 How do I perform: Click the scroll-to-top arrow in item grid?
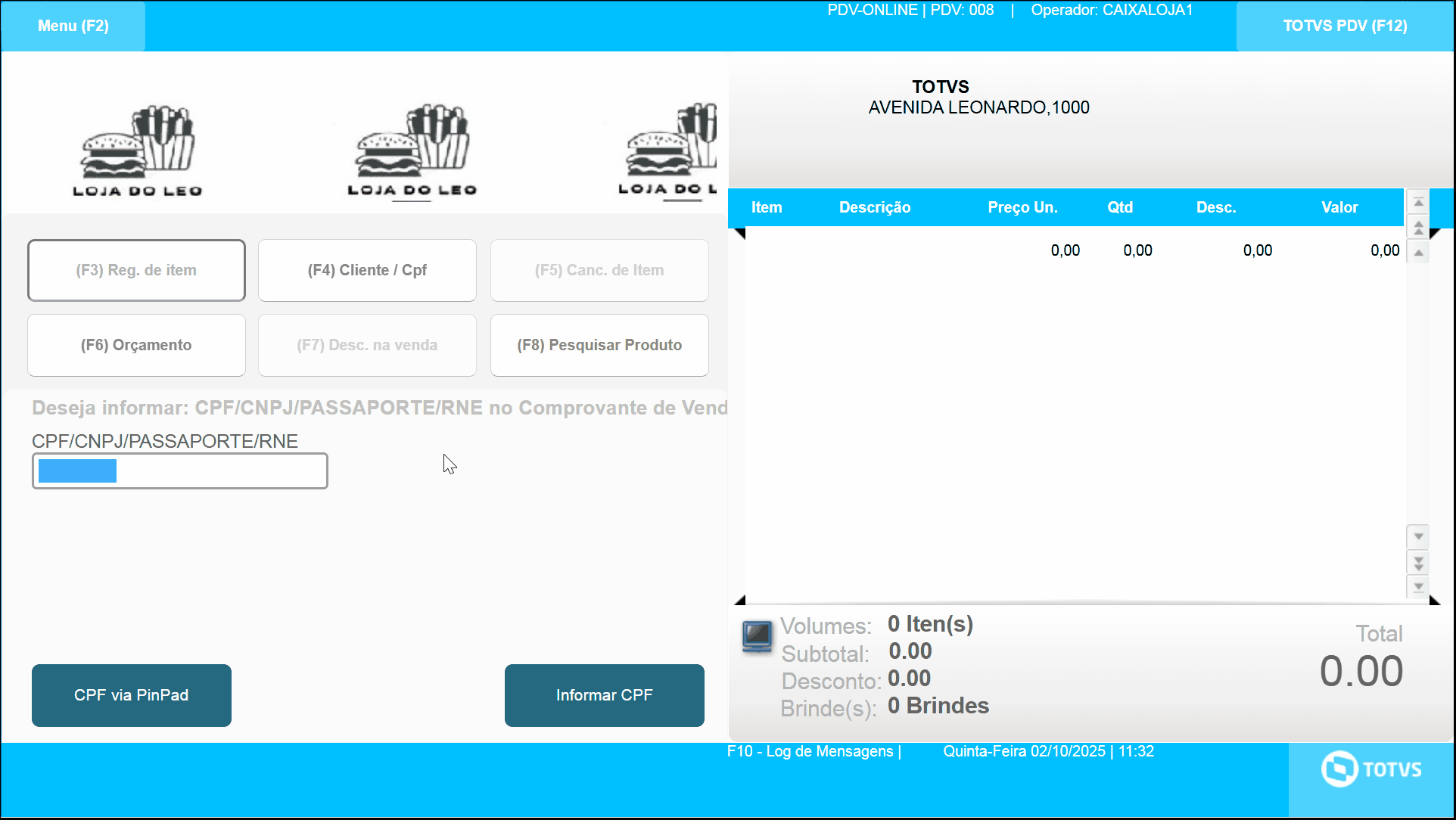point(1419,202)
